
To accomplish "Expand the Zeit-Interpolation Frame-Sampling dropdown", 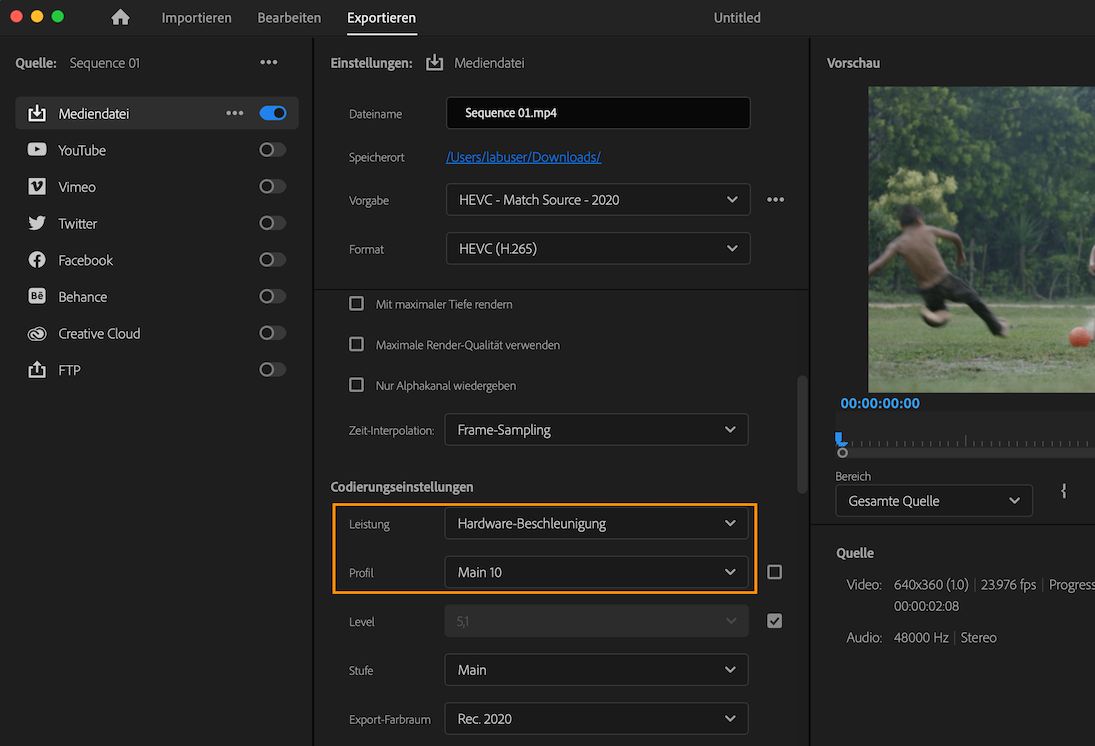I will point(596,430).
